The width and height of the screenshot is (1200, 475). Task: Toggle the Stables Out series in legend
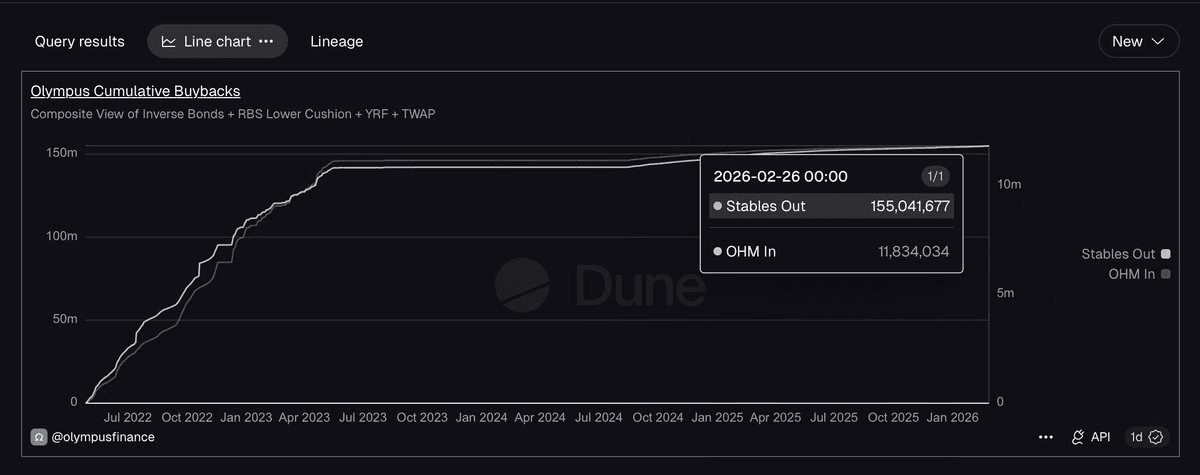[1118, 254]
